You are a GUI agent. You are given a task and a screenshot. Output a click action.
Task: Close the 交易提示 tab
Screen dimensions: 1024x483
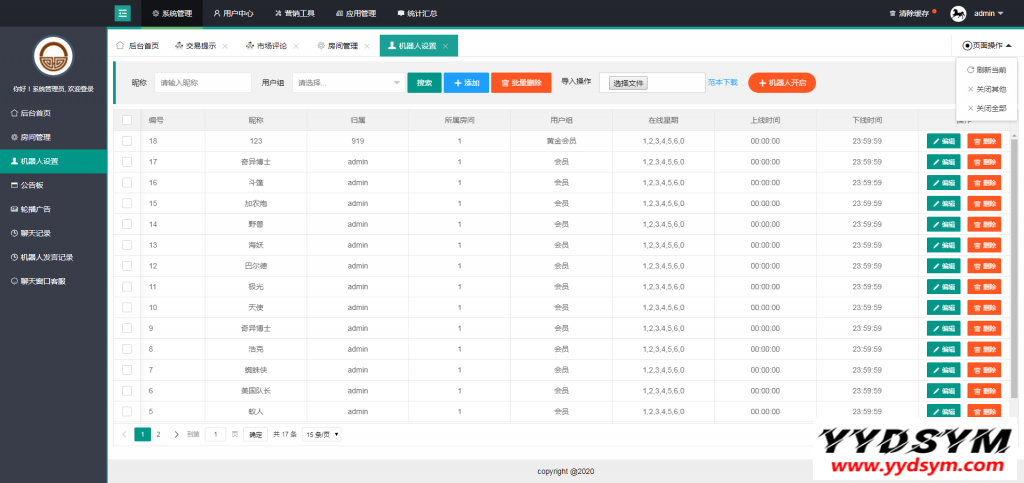tap(225, 46)
